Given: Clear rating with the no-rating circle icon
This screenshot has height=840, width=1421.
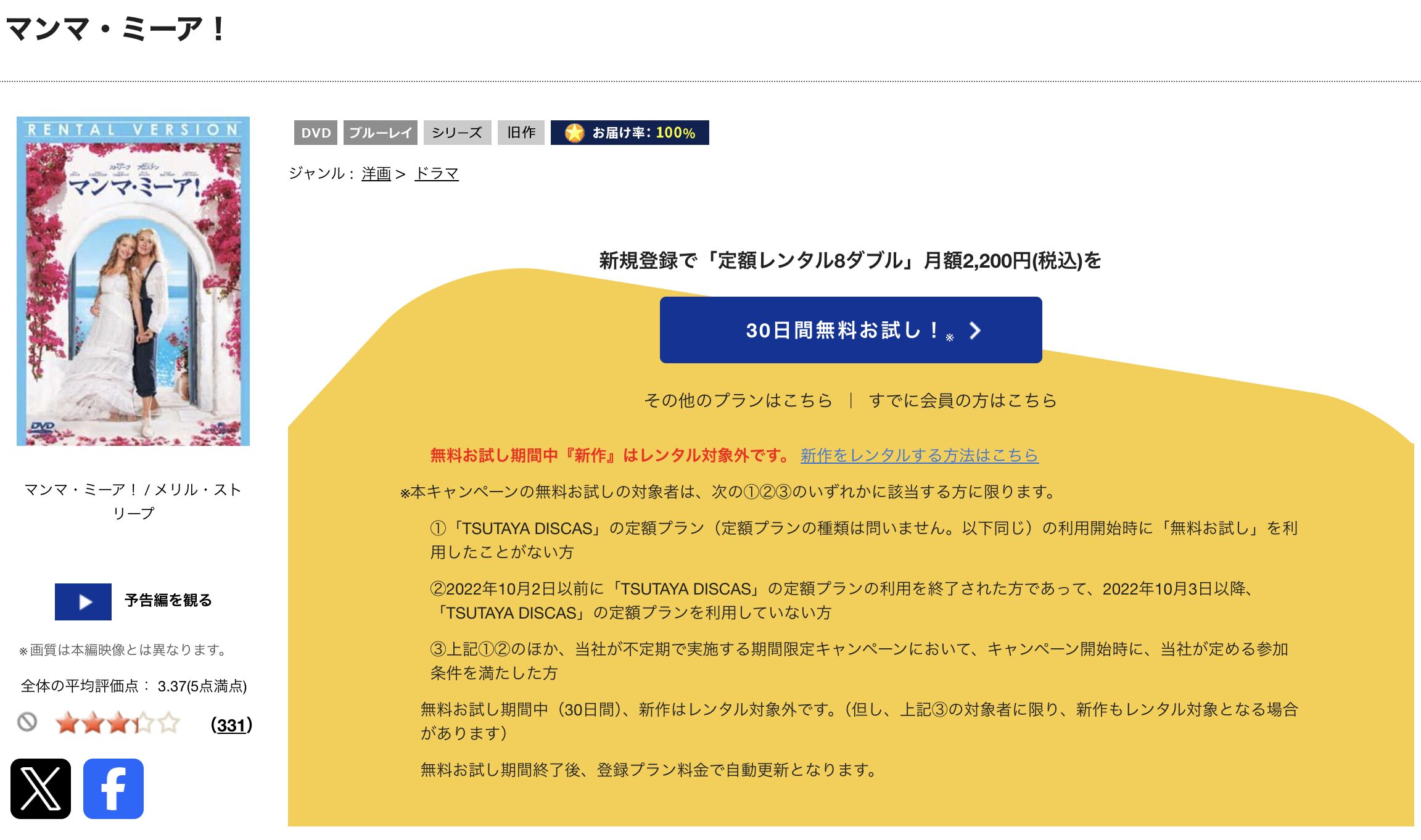Looking at the screenshot, I should 27,722.
